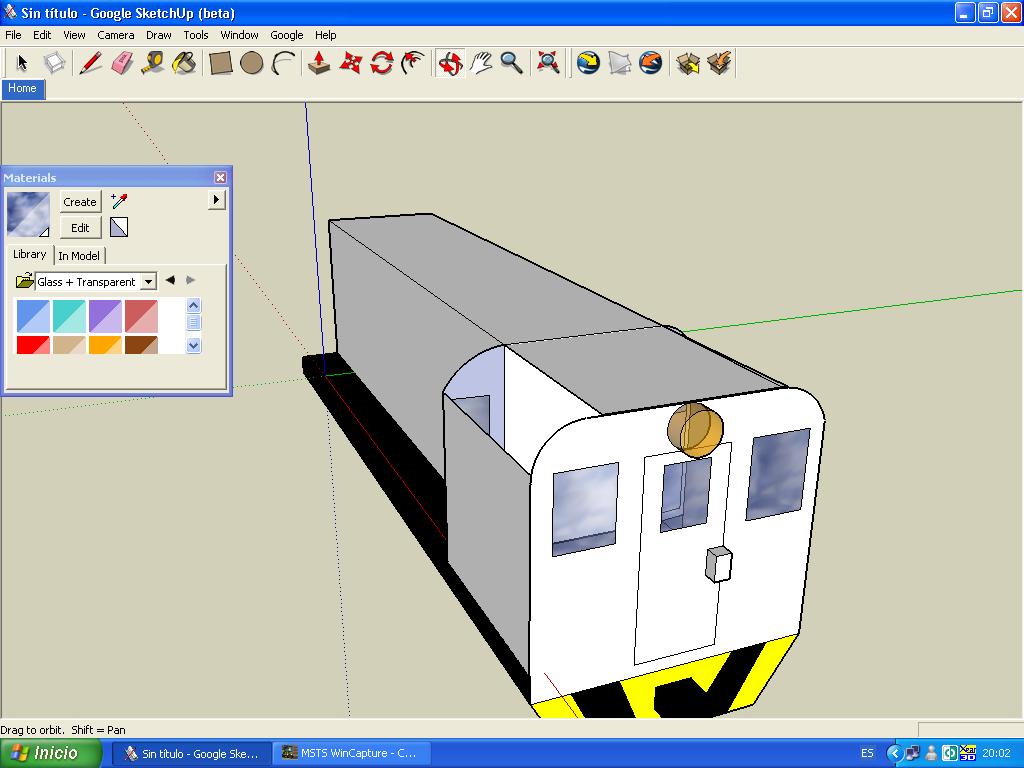This screenshot has width=1024, height=768.
Task: Choose the Tape Measure tool
Action: tap(153, 63)
